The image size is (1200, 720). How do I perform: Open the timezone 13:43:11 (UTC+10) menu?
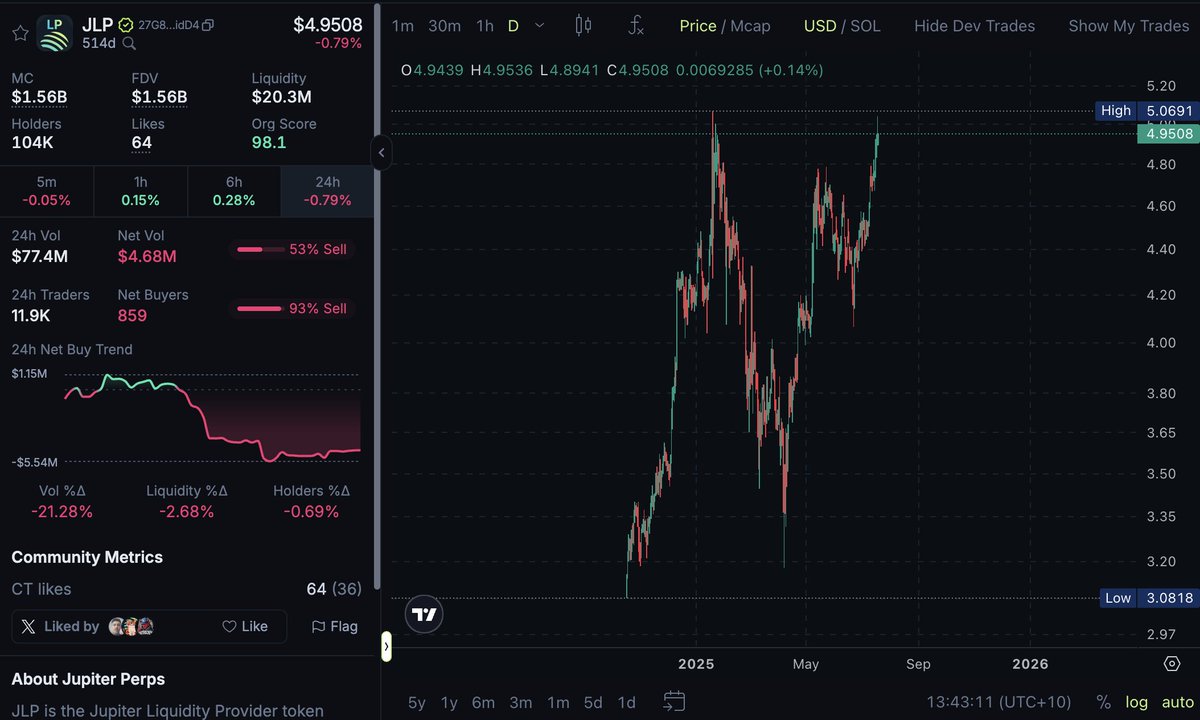coord(1000,702)
